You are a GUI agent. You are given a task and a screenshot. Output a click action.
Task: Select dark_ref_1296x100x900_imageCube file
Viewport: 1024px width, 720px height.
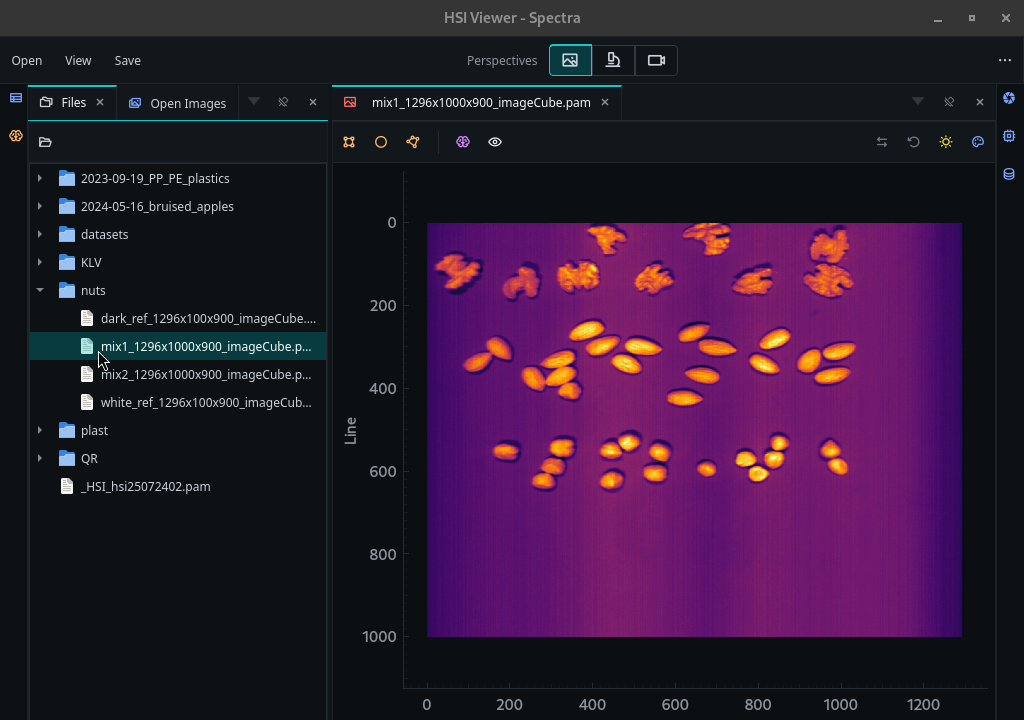click(178, 318)
